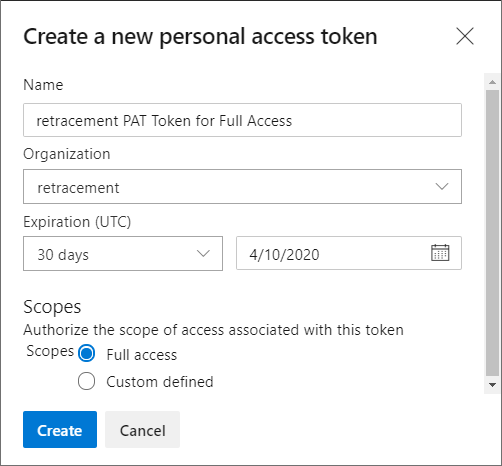Click the vertical scrollbar thumb
502x466 pixels.
coord(492,233)
